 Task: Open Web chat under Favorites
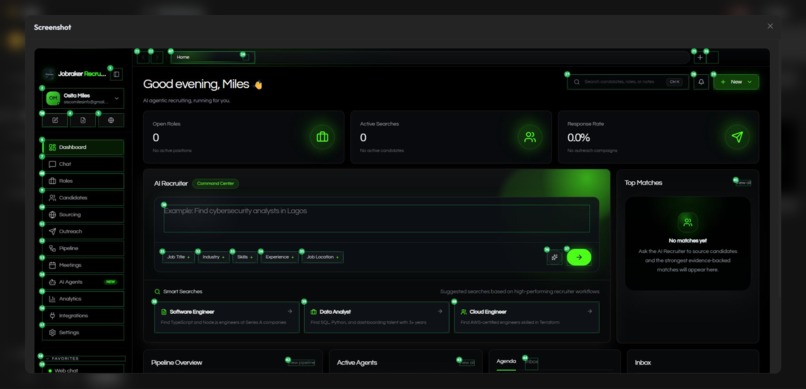[x=83, y=370]
